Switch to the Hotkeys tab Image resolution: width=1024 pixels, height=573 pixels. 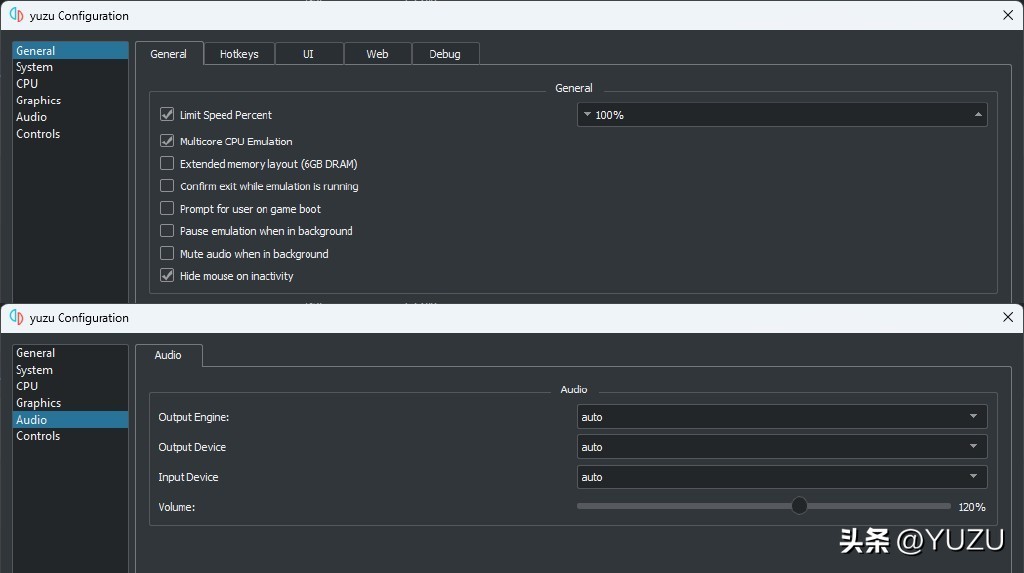(239, 54)
